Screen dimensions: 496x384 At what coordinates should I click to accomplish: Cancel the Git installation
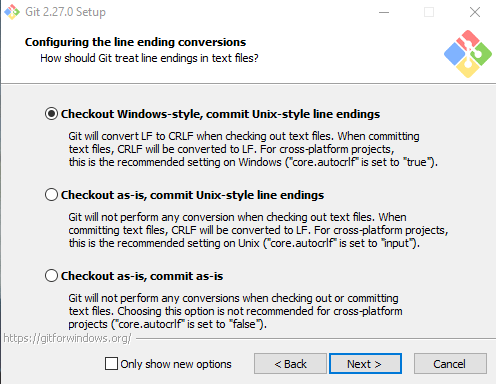pyautogui.click(x=450, y=364)
